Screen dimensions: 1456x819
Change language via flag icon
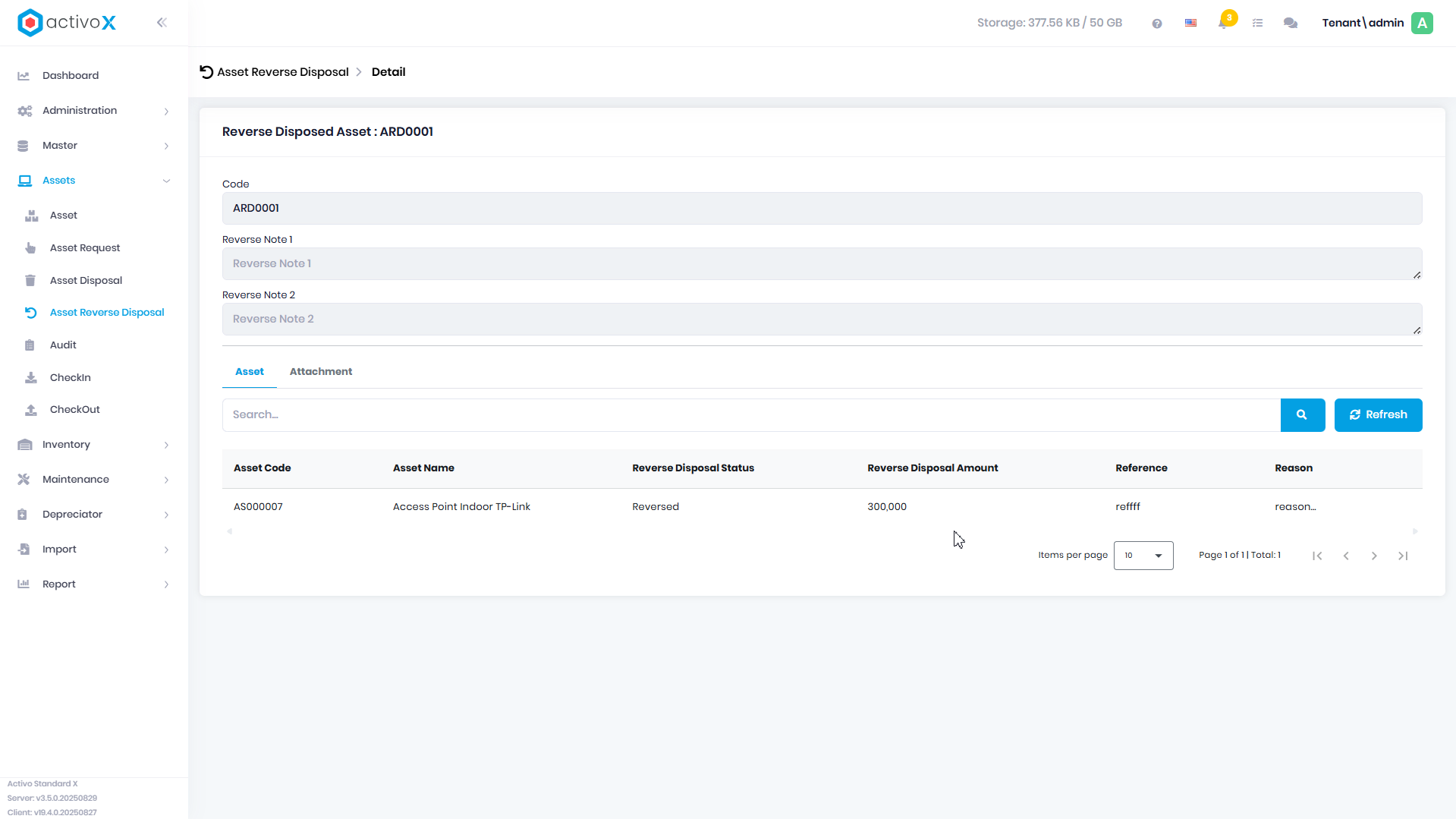tap(1190, 24)
